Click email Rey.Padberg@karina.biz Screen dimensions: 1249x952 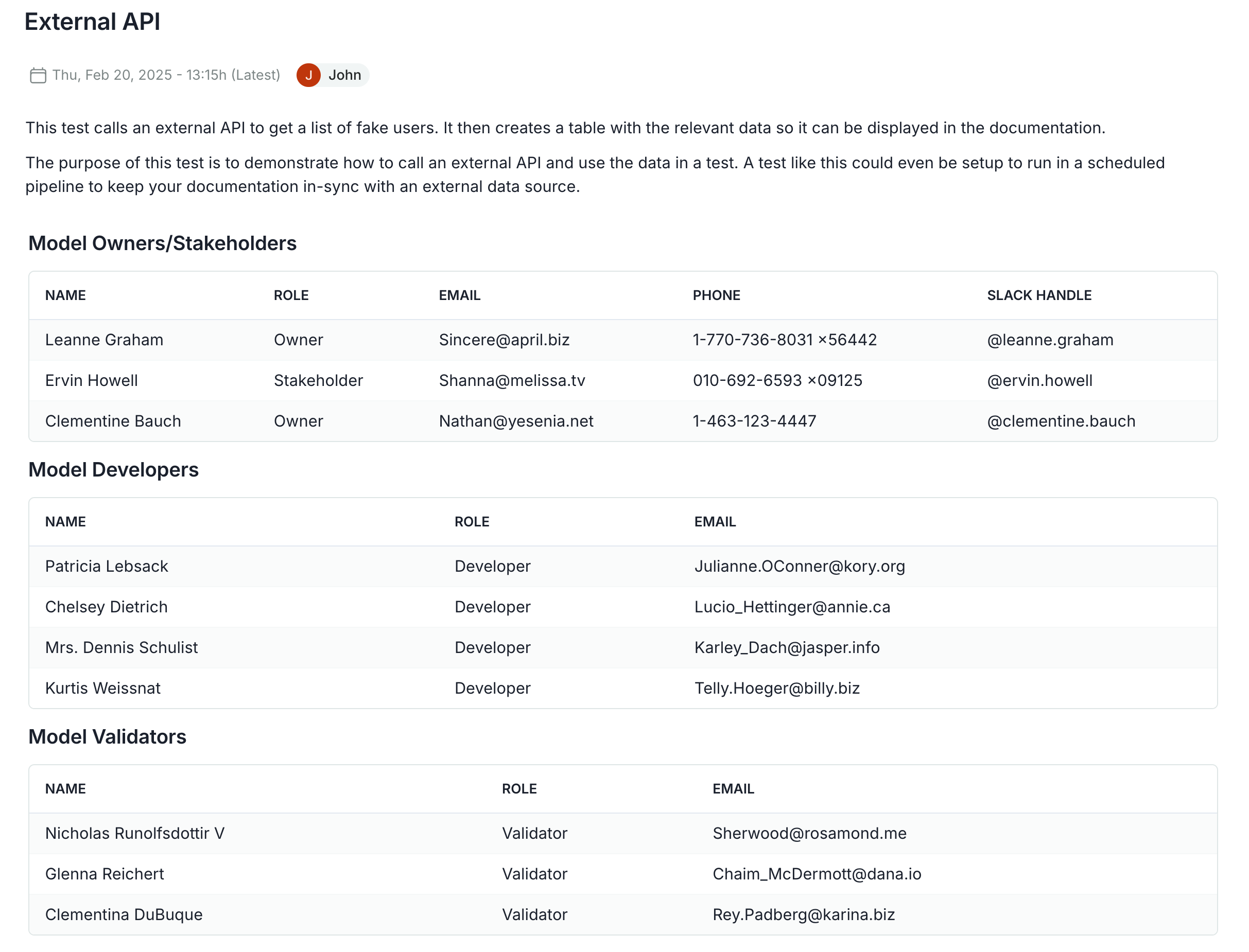(x=803, y=914)
